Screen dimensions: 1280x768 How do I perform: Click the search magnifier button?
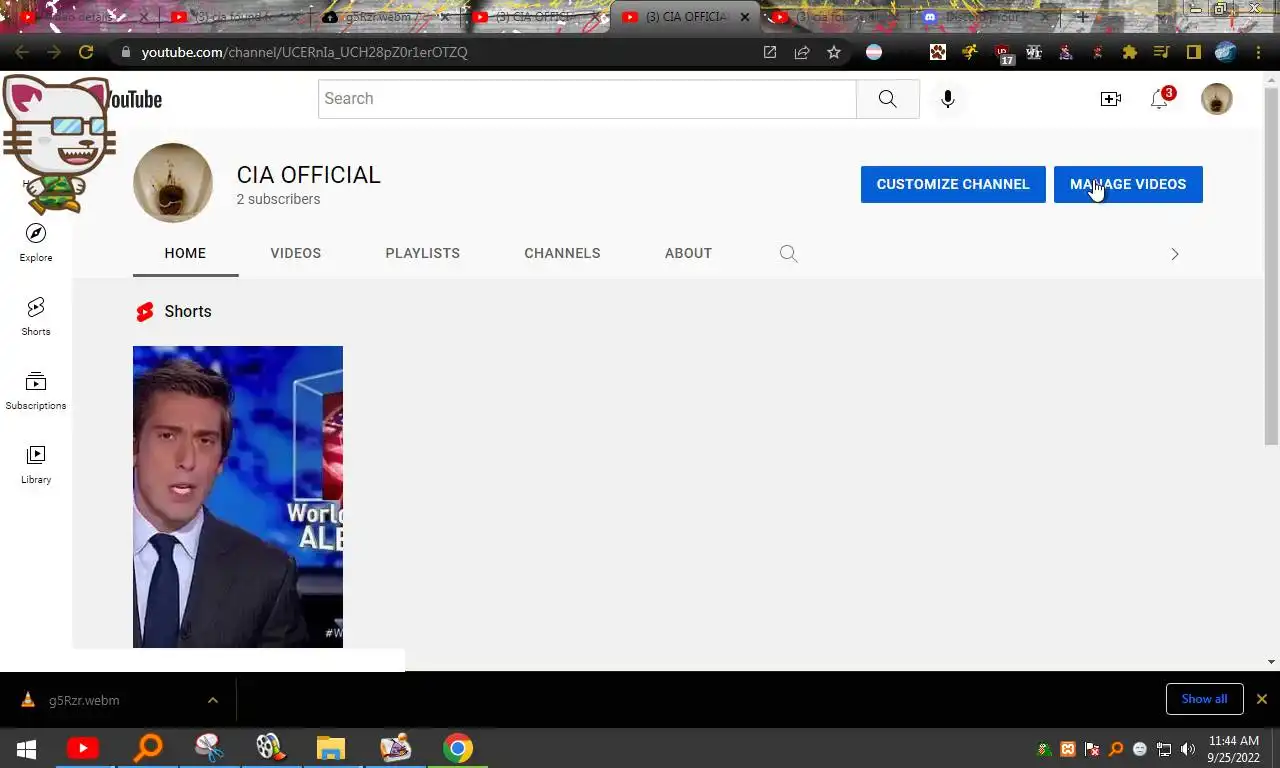[x=888, y=99]
